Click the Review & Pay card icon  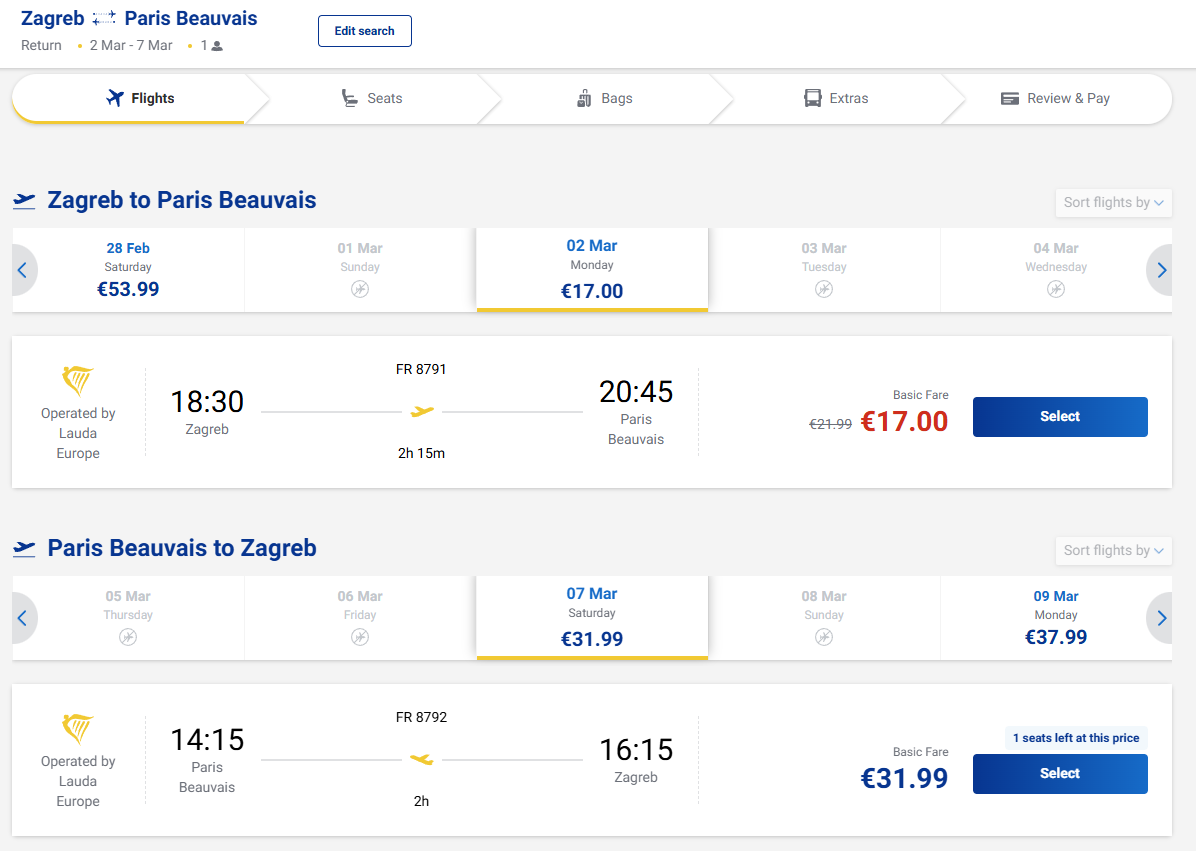(1010, 98)
